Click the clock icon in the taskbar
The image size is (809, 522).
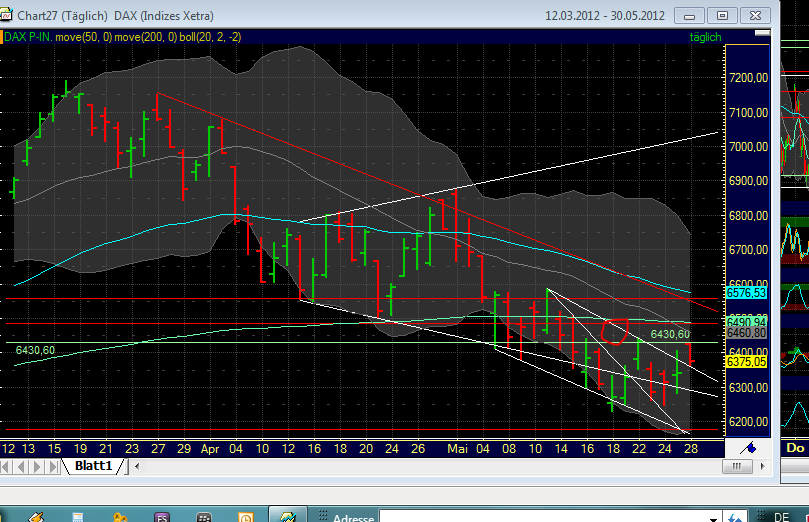click(x=246, y=517)
